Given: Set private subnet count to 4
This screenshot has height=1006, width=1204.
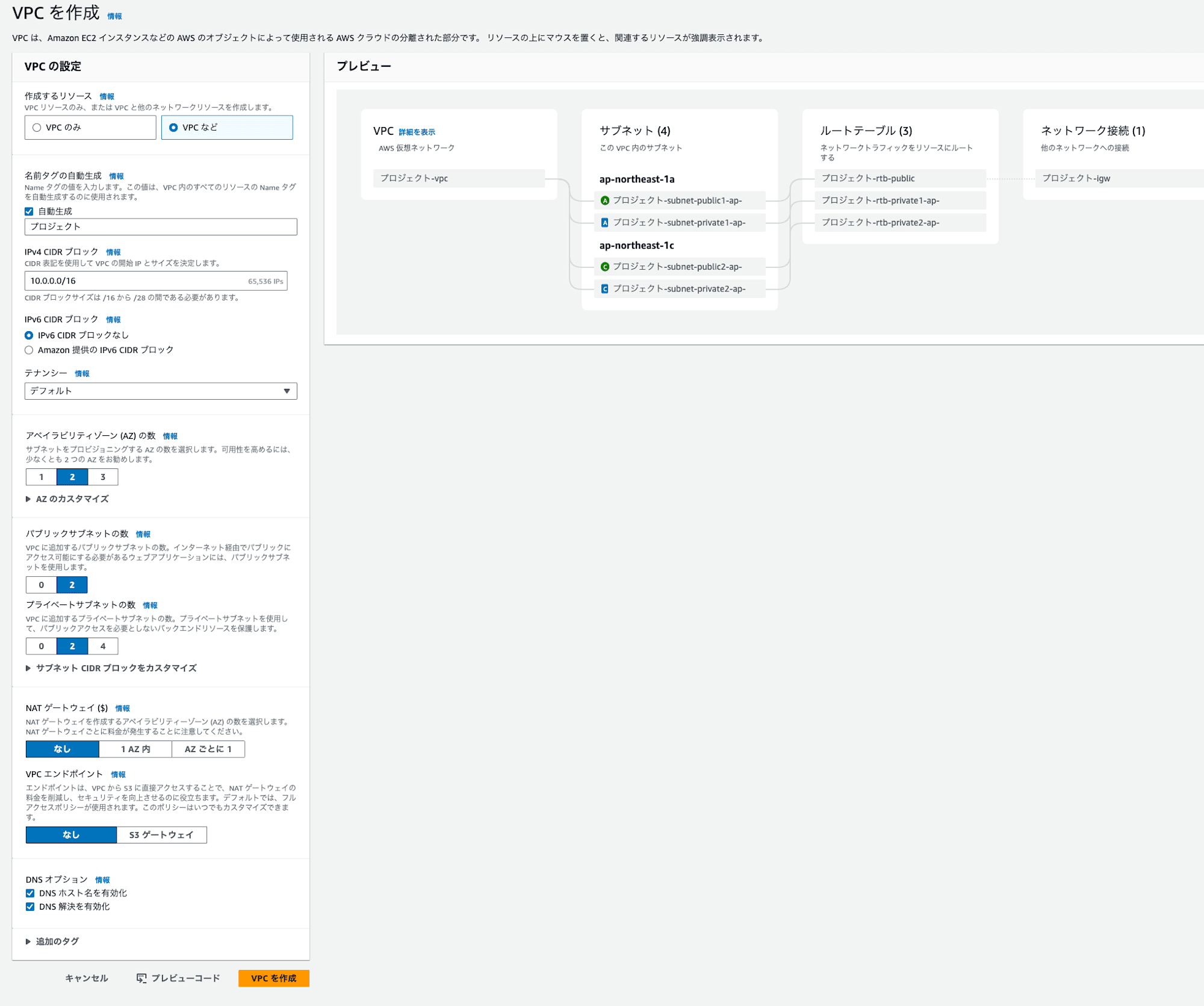Looking at the screenshot, I should [103, 647].
